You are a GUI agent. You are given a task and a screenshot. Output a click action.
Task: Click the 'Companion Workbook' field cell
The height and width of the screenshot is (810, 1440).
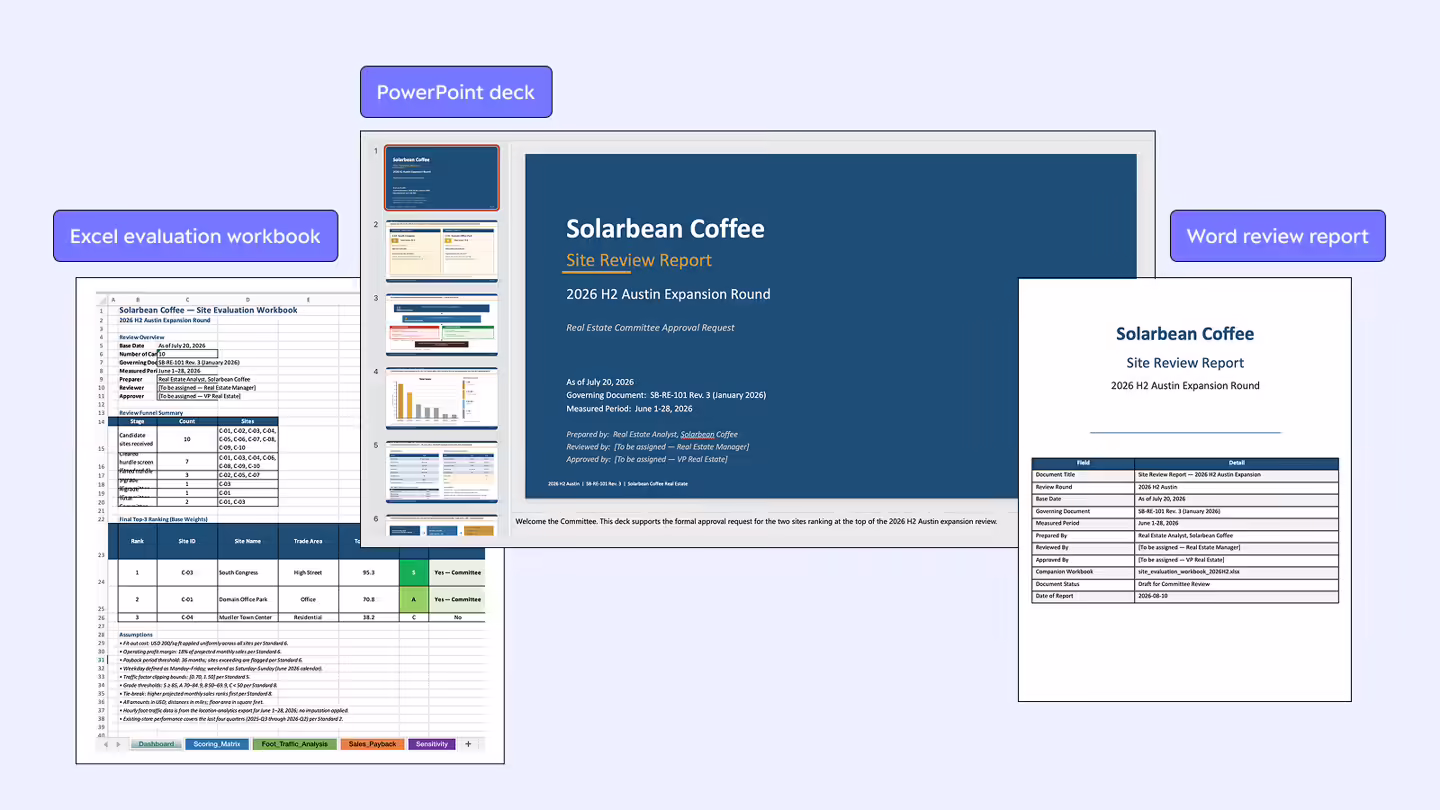click(1083, 572)
